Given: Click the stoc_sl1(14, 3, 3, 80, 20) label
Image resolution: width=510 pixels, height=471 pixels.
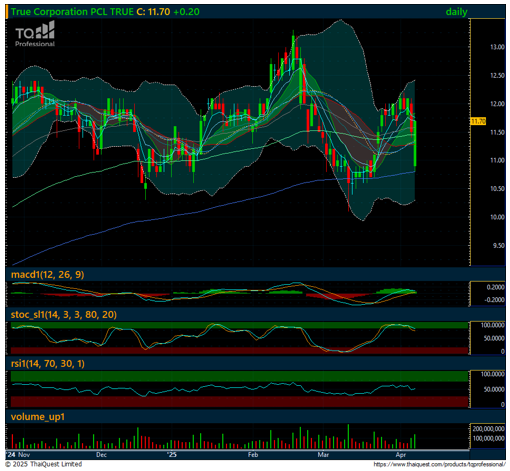Looking at the screenshot, I should (x=64, y=315).
